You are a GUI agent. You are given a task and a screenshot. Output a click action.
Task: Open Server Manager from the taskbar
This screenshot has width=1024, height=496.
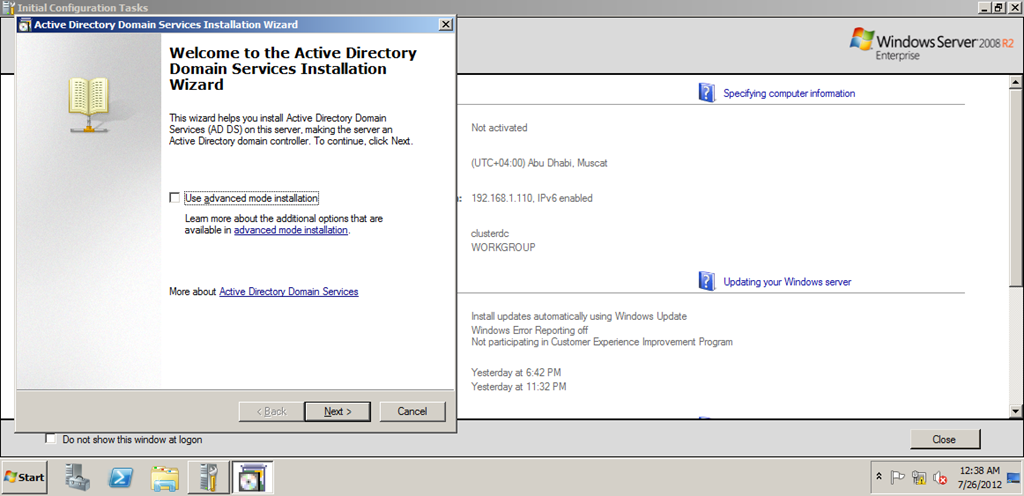click(78, 478)
